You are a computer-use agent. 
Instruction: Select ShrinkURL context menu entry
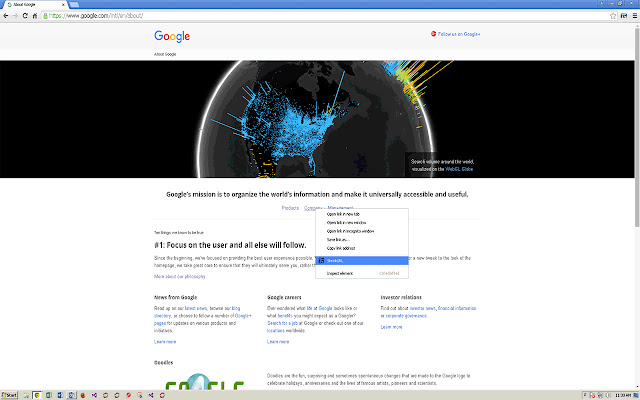tap(362, 260)
